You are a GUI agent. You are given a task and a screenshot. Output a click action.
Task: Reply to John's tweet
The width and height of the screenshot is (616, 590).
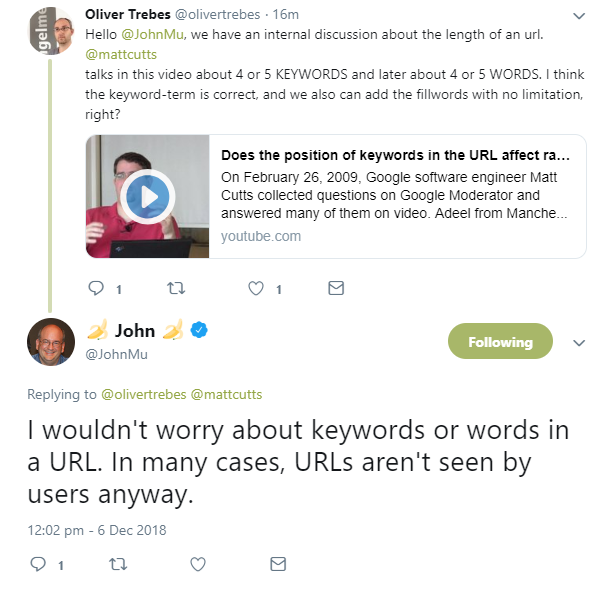coord(39,564)
